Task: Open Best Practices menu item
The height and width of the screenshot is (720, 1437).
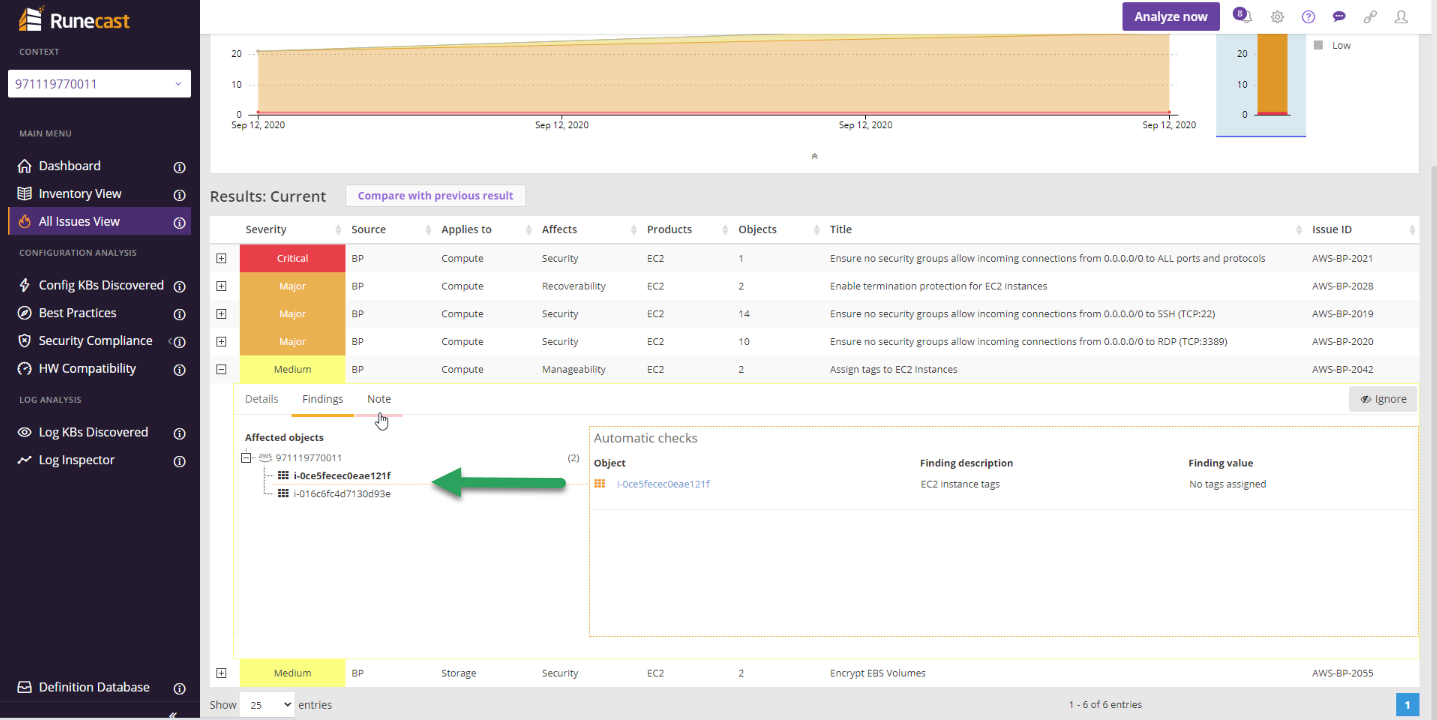Action: 78,313
